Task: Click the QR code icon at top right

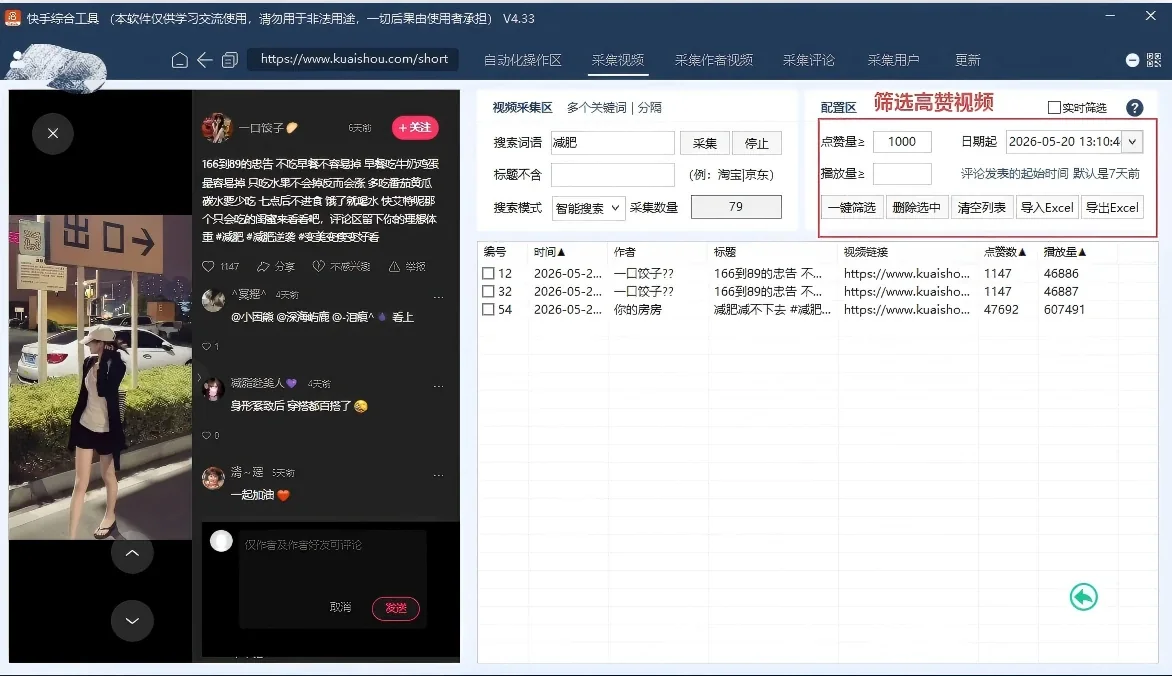Action: coord(1154,60)
